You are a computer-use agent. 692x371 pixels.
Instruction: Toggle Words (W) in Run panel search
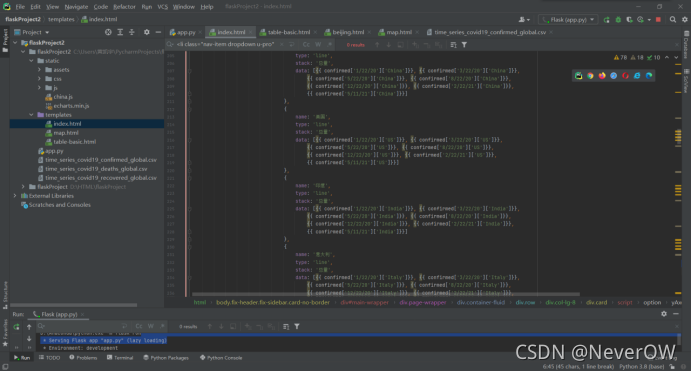(150, 326)
